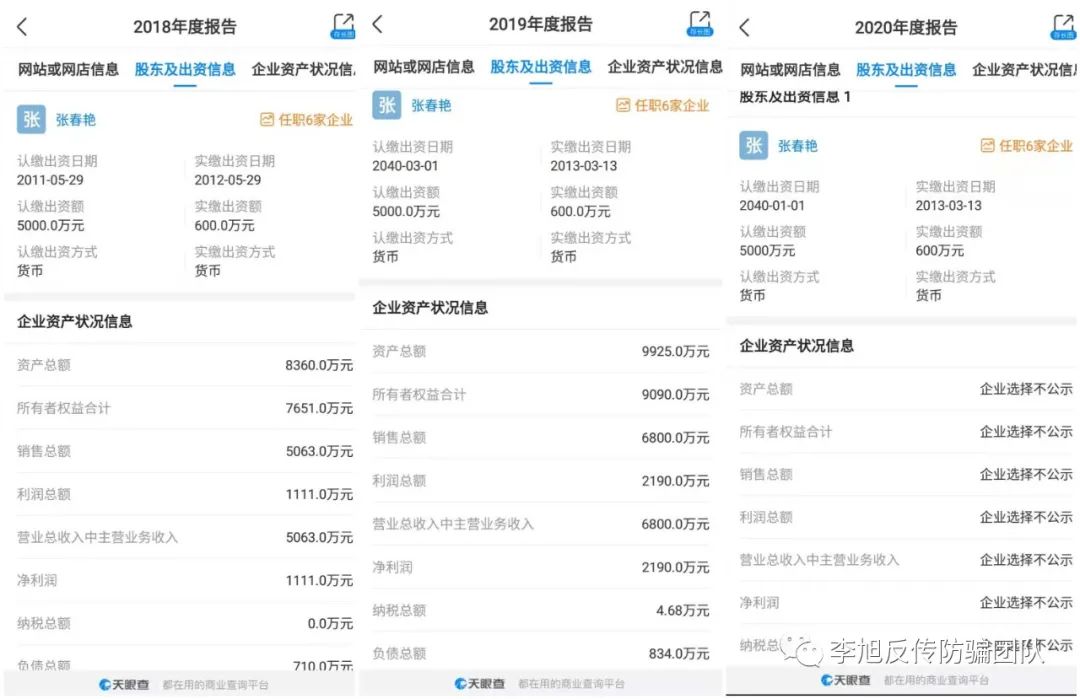Tap the 资产总额 8360.0万元 row
The height and width of the screenshot is (699, 1080).
tap(185, 366)
